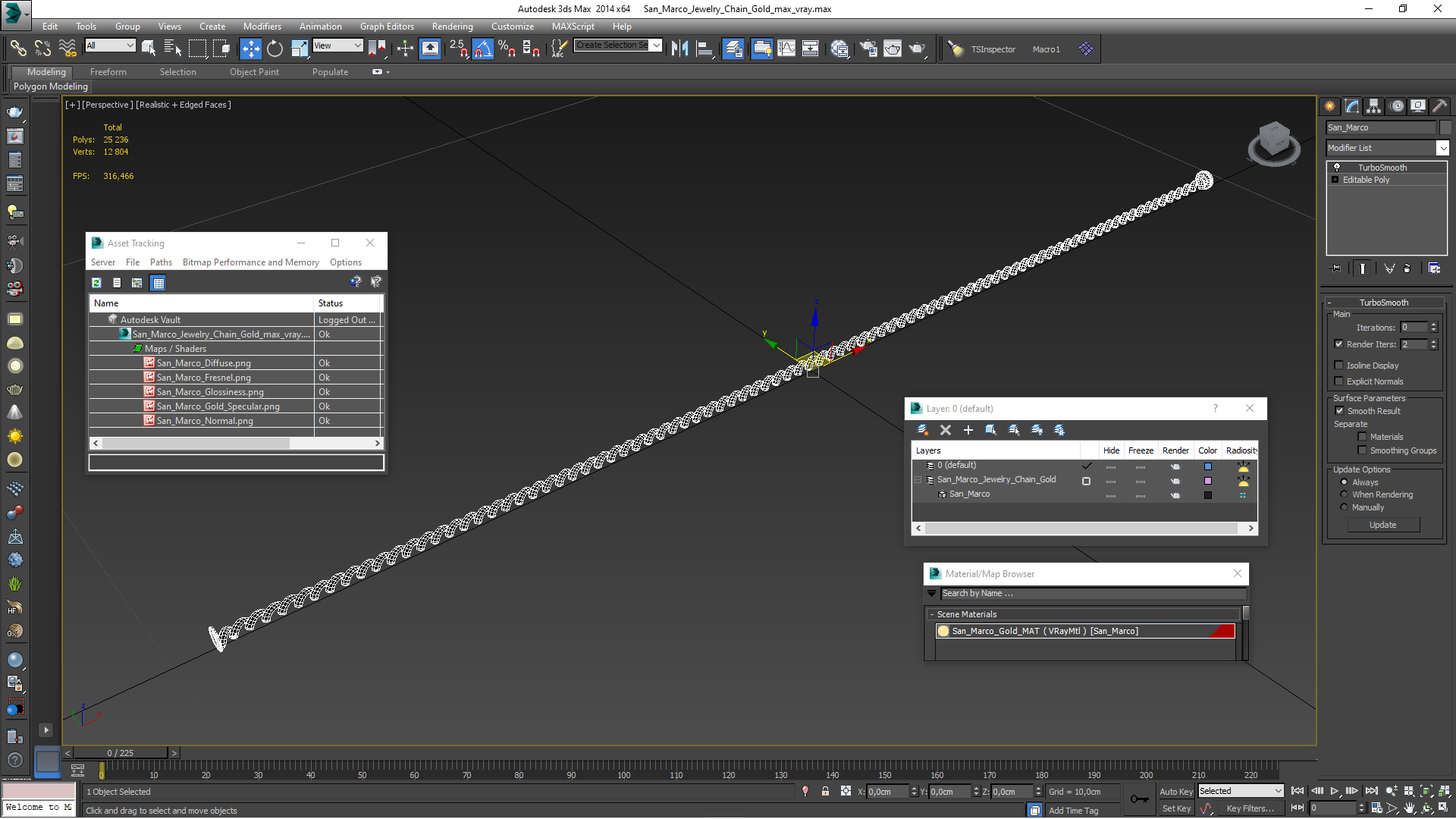This screenshot has height=819, width=1456.
Task: Click the Align tool icon
Action: (x=704, y=49)
